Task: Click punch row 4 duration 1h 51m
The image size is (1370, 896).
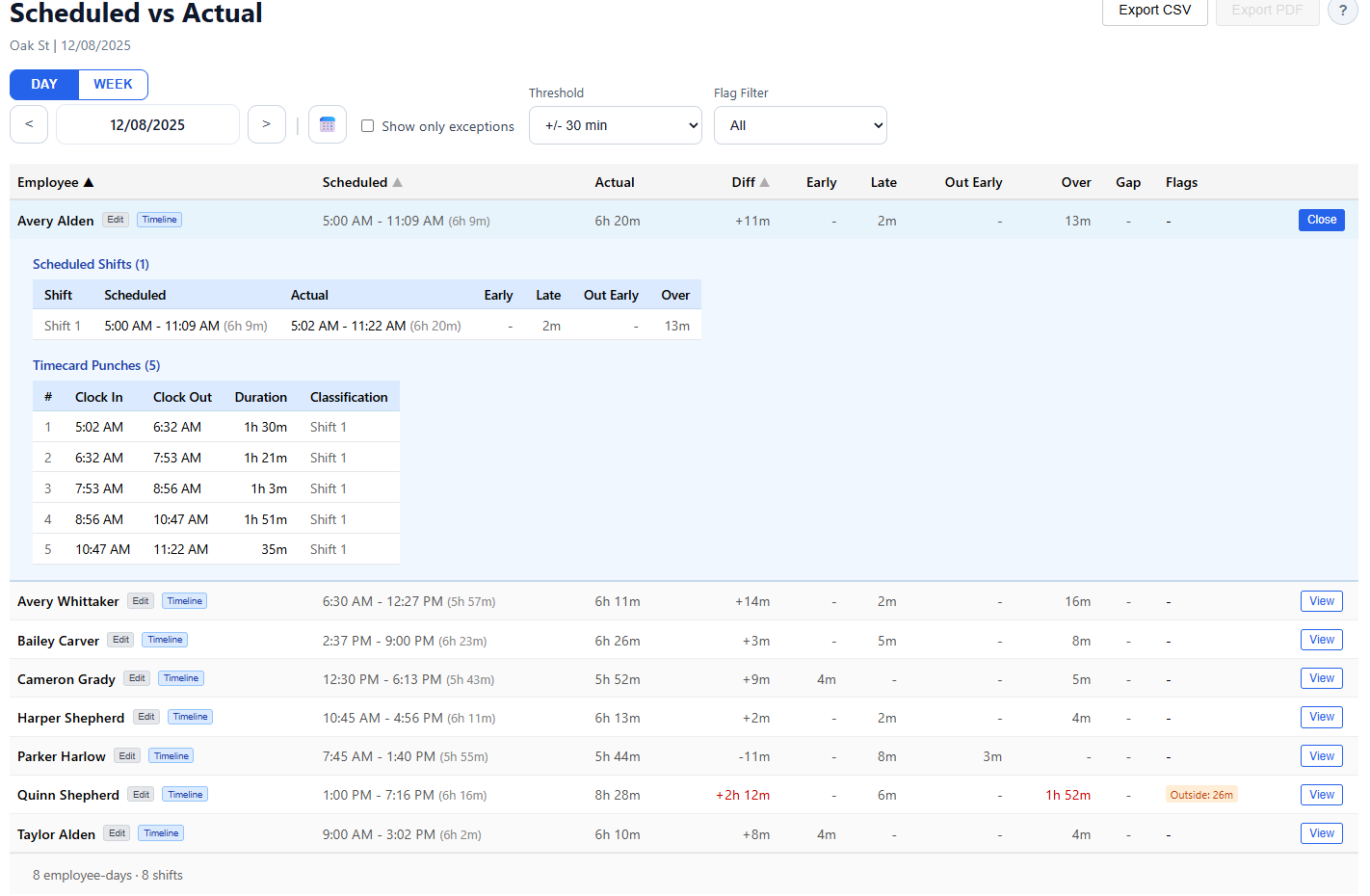Action: pyautogui.click(x=265, y=519)
